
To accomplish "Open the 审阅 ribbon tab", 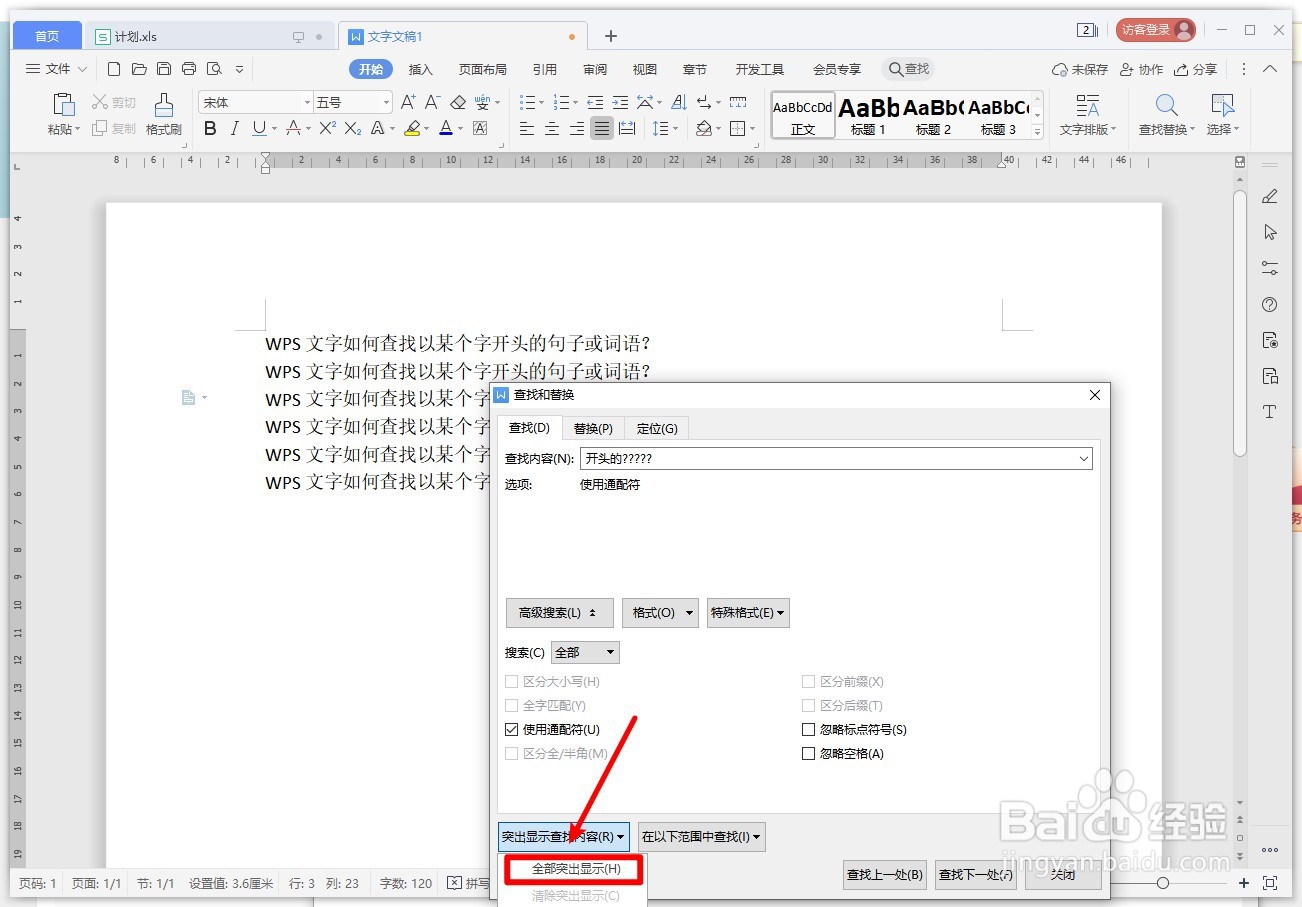I will pyautogui.click(x=595, y=69).
